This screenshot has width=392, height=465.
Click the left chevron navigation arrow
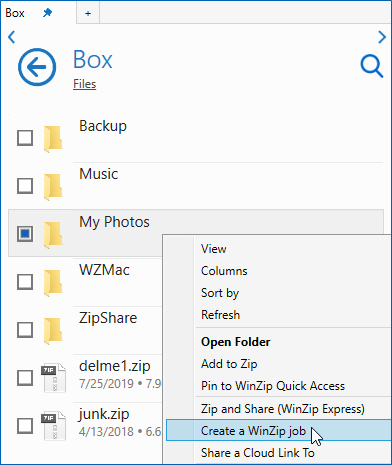[11, 37]
